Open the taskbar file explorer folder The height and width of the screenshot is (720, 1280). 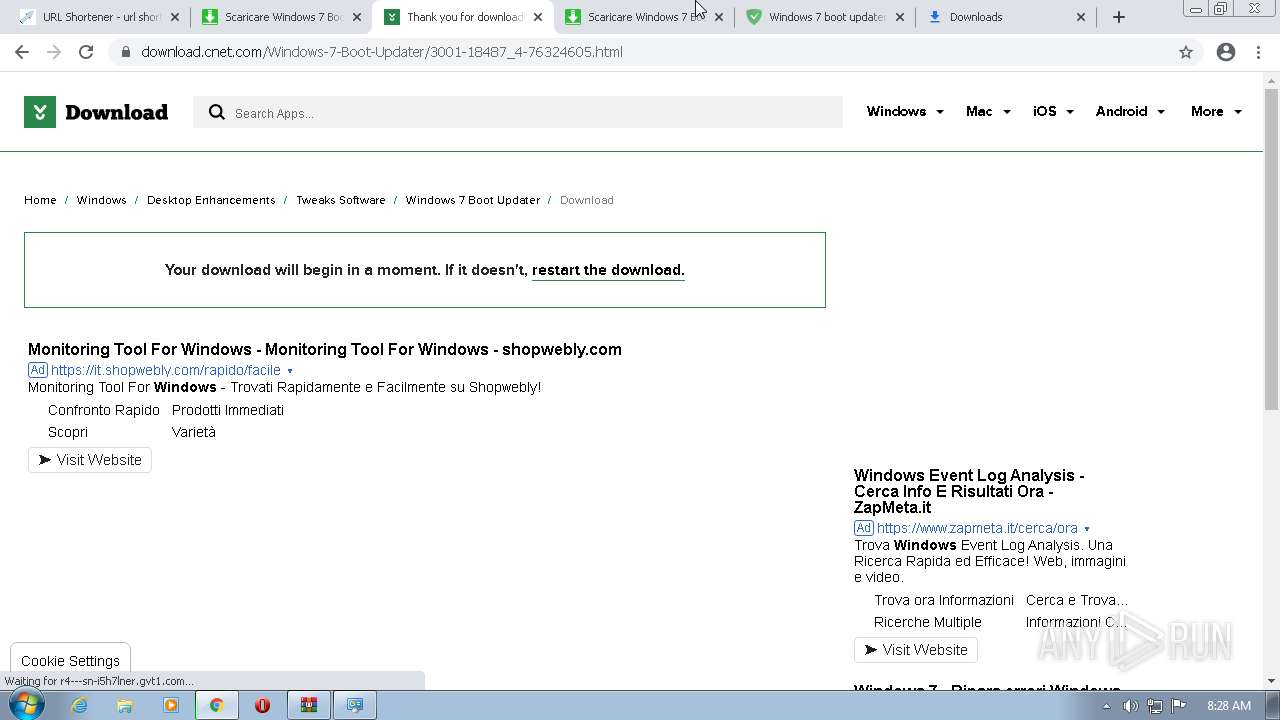125,705
